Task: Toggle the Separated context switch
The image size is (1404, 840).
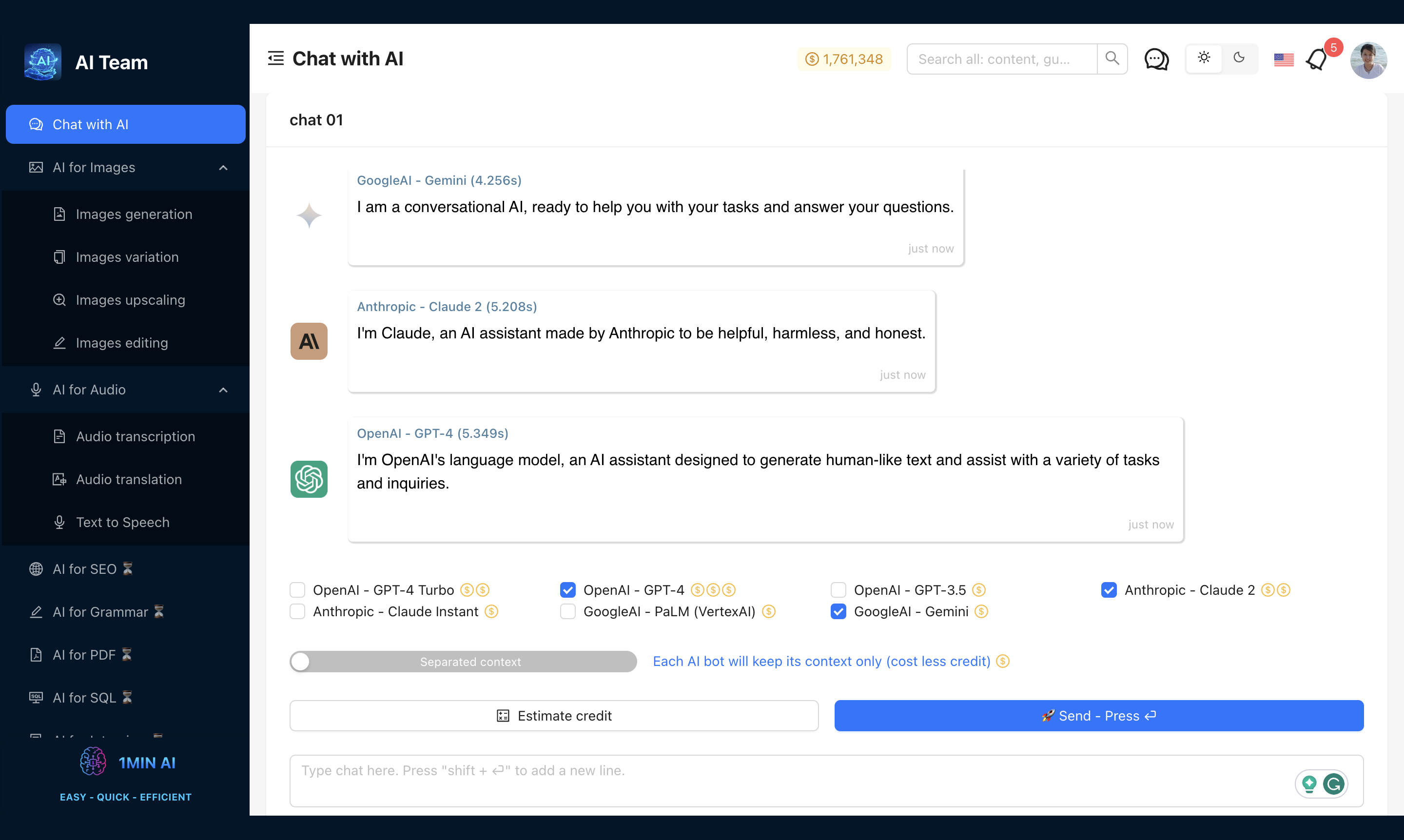Action: (462, 662)
